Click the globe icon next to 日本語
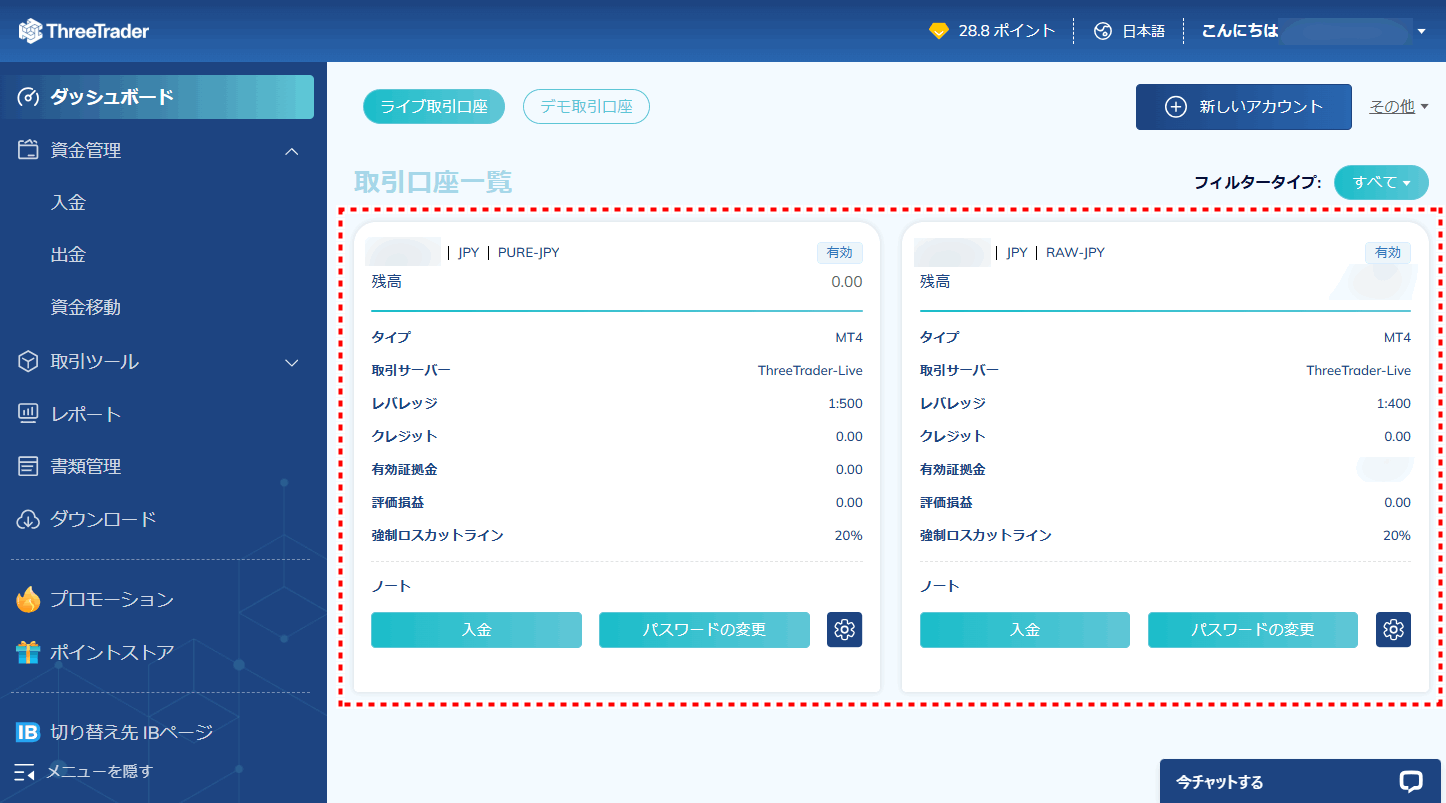This screenshot has height=803, width=1446. [x=1103, y=30]
